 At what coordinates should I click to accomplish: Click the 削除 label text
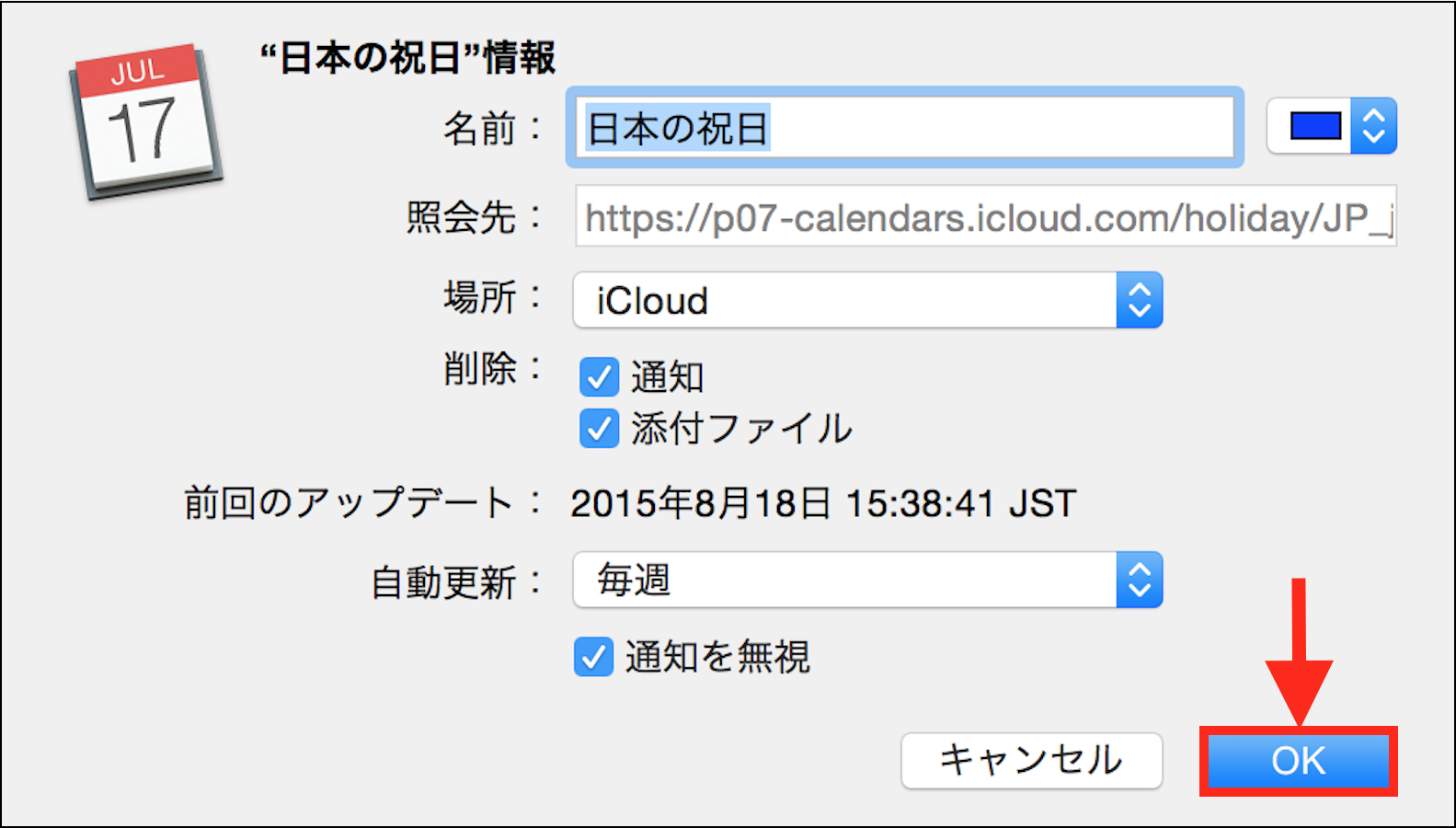coord(480,369)
